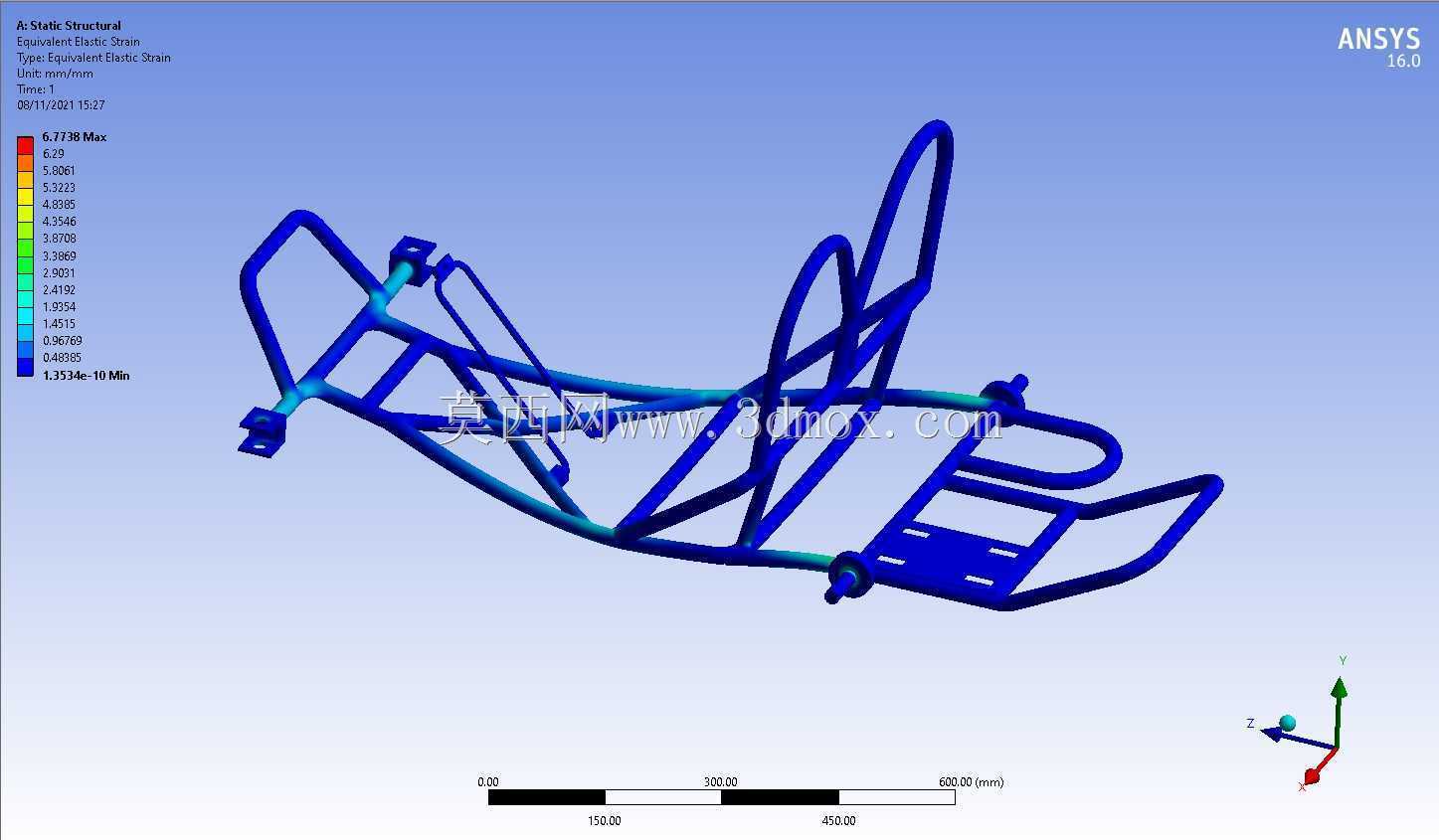The width and height of the screenshot is (1439, 840).
Task: Click the ANSYS logo
Action: point(1379,39)
